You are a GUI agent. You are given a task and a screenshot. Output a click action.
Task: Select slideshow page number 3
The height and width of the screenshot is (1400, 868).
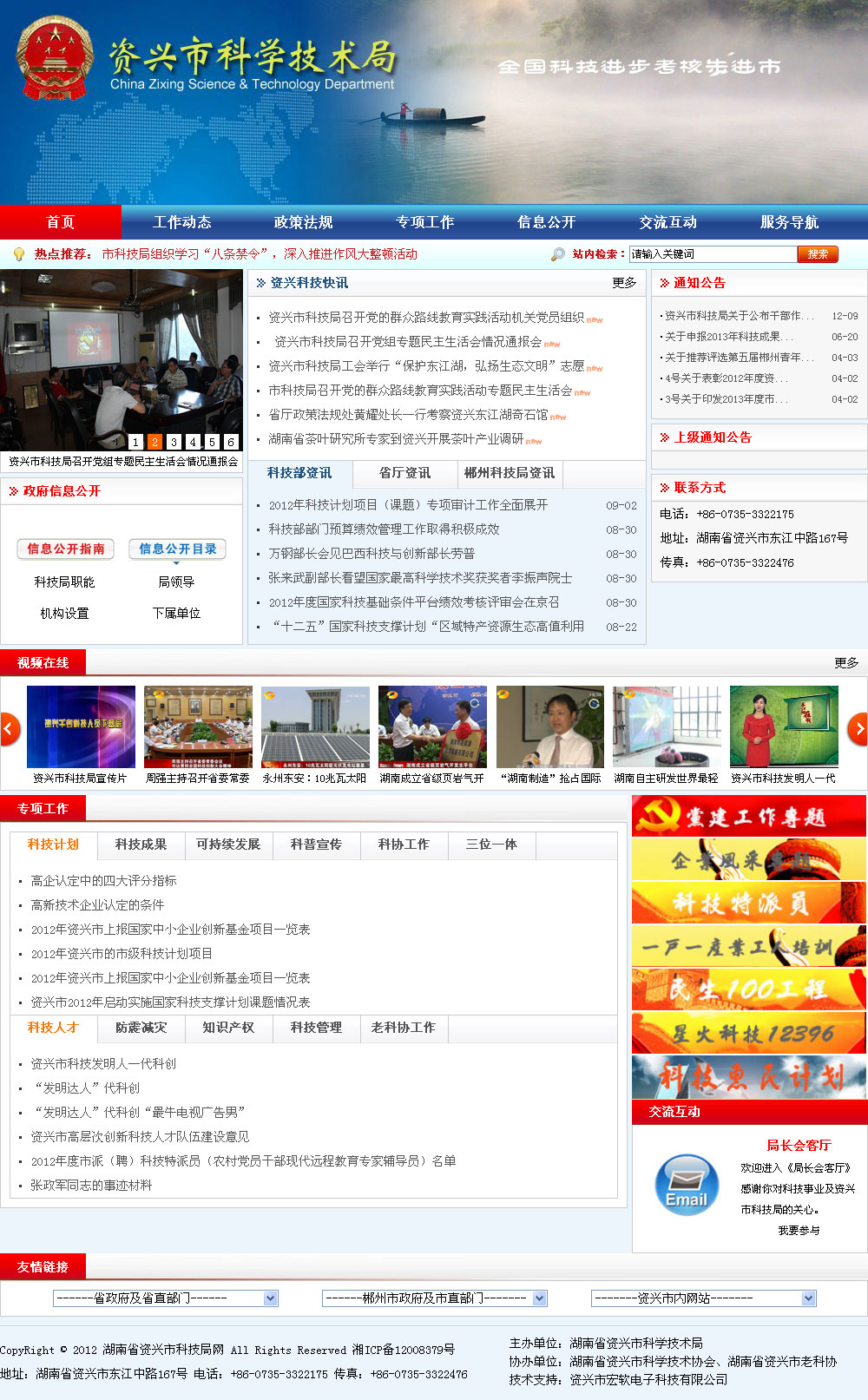click(174, 442)
